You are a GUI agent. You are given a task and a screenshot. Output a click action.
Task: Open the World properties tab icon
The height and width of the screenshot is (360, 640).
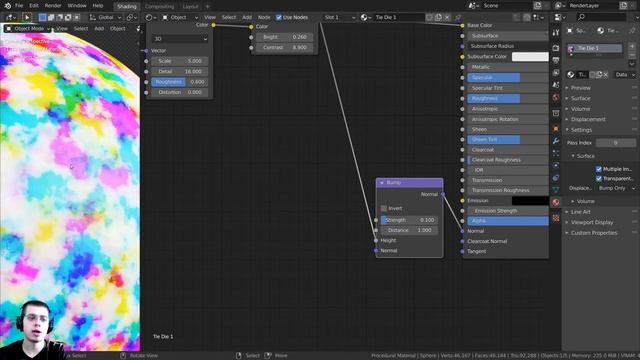point(556,97)
